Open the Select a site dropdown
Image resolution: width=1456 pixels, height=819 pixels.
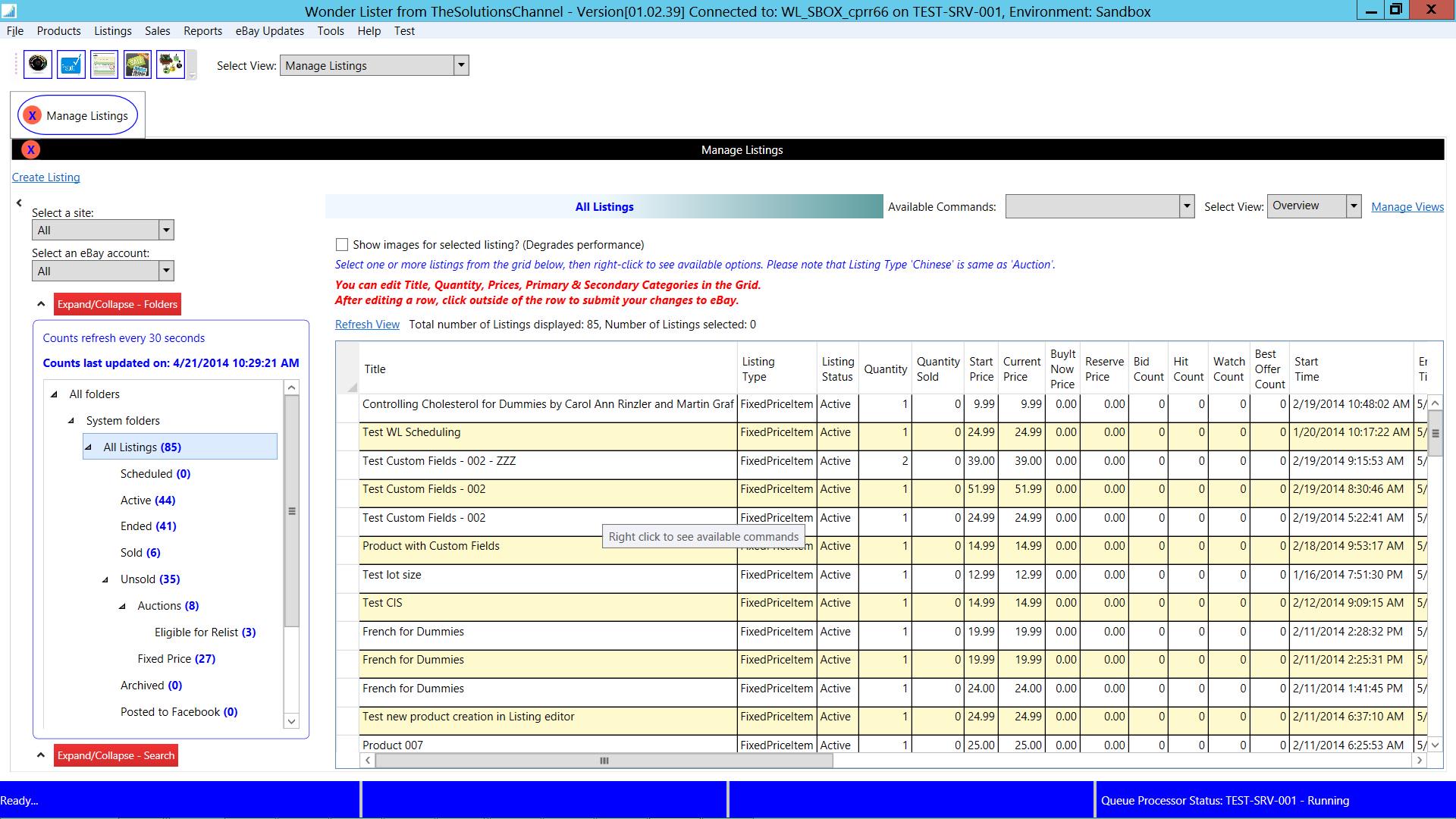coord(166,230)
